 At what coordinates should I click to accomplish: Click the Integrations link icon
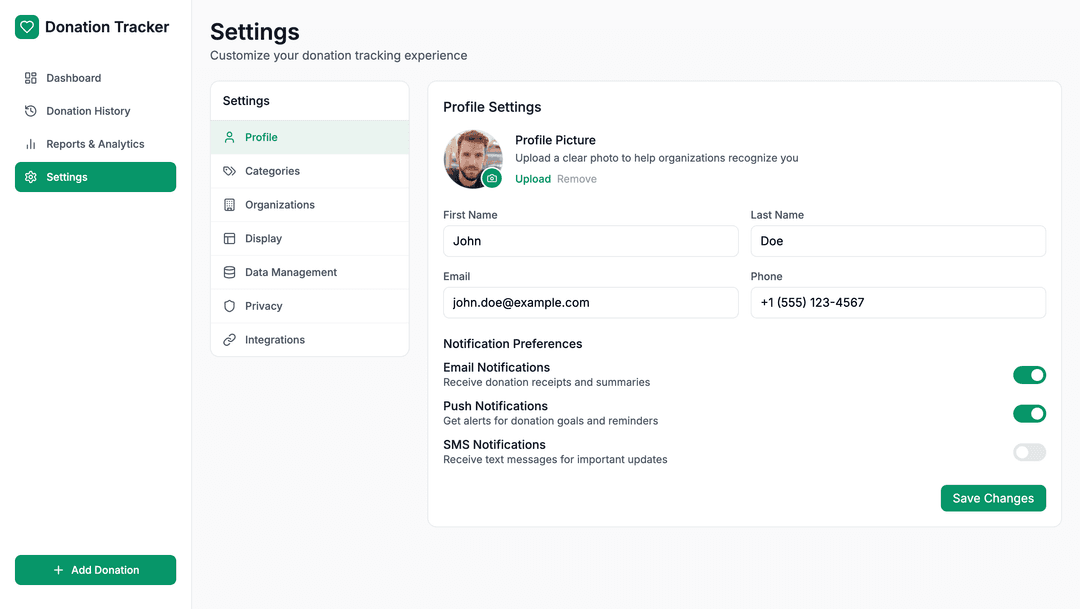point(229,340)
